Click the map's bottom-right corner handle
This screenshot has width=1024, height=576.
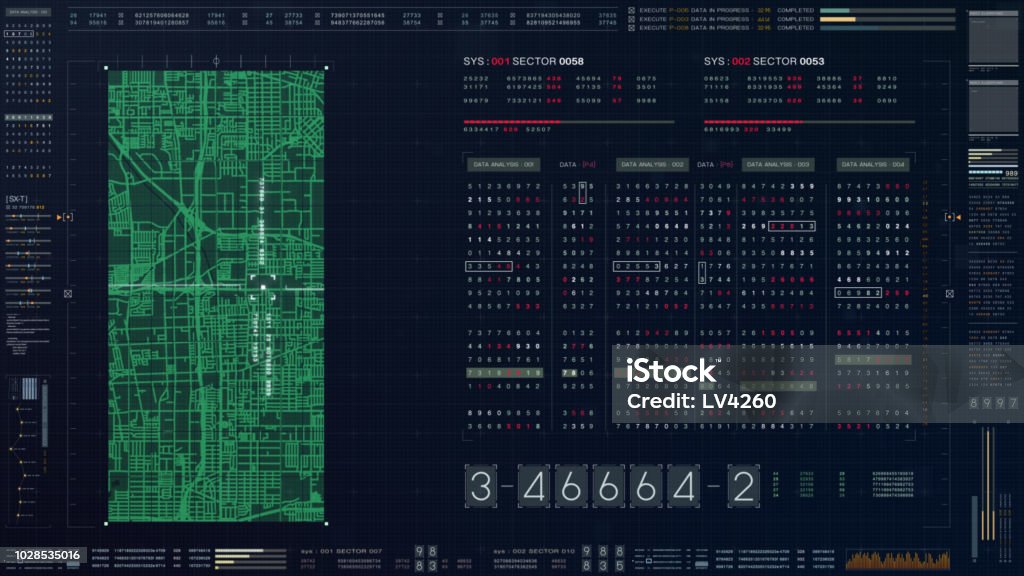point(326,523)
